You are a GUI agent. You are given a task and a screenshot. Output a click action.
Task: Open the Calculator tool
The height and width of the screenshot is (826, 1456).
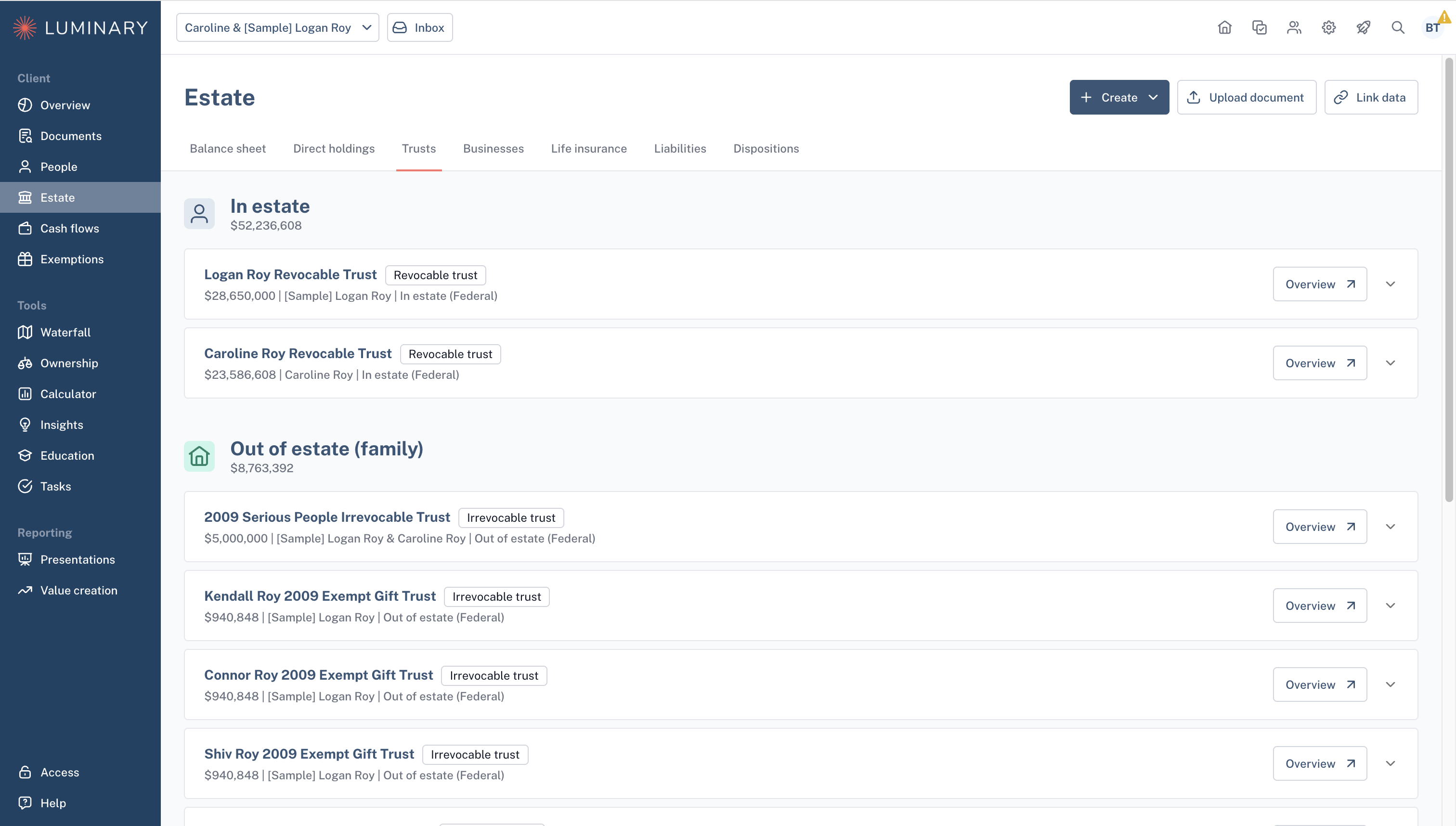80,394
